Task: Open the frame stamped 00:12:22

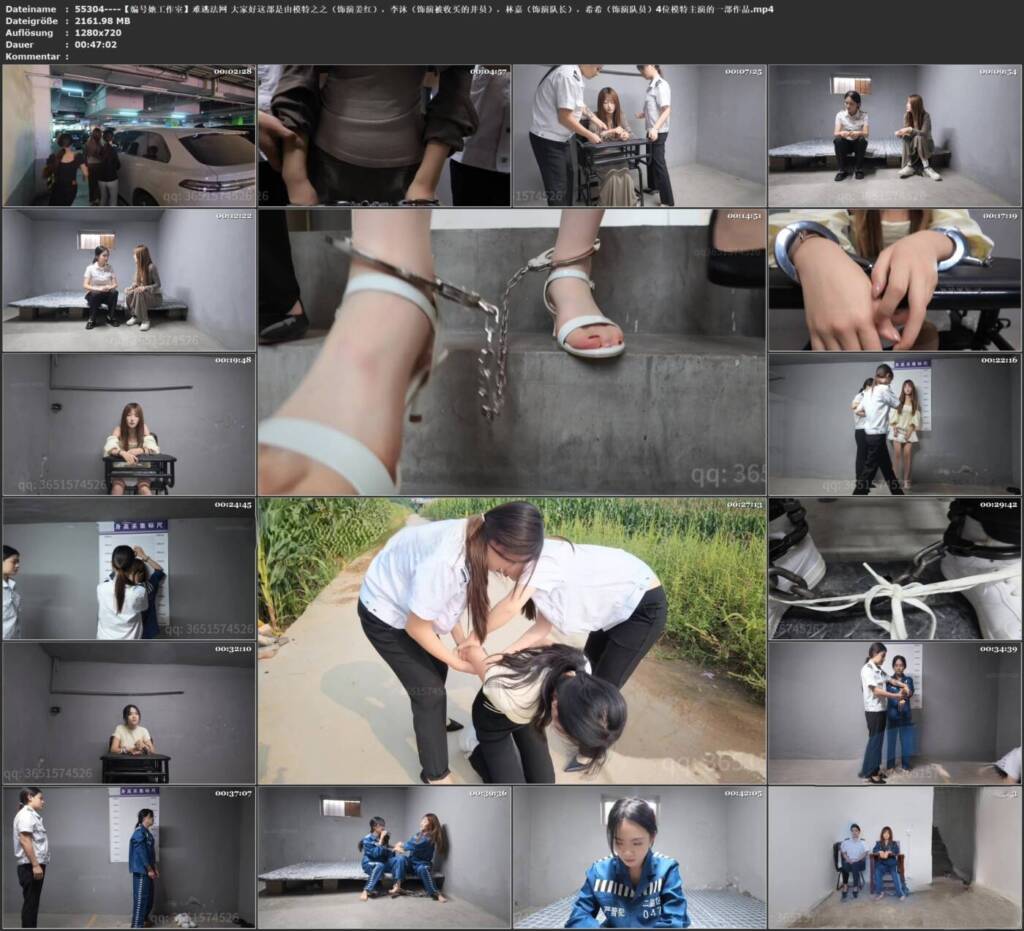Action: pos(129,280)
